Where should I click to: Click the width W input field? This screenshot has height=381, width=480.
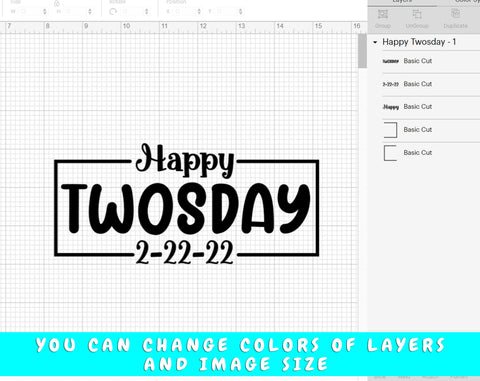click(29, 12)
